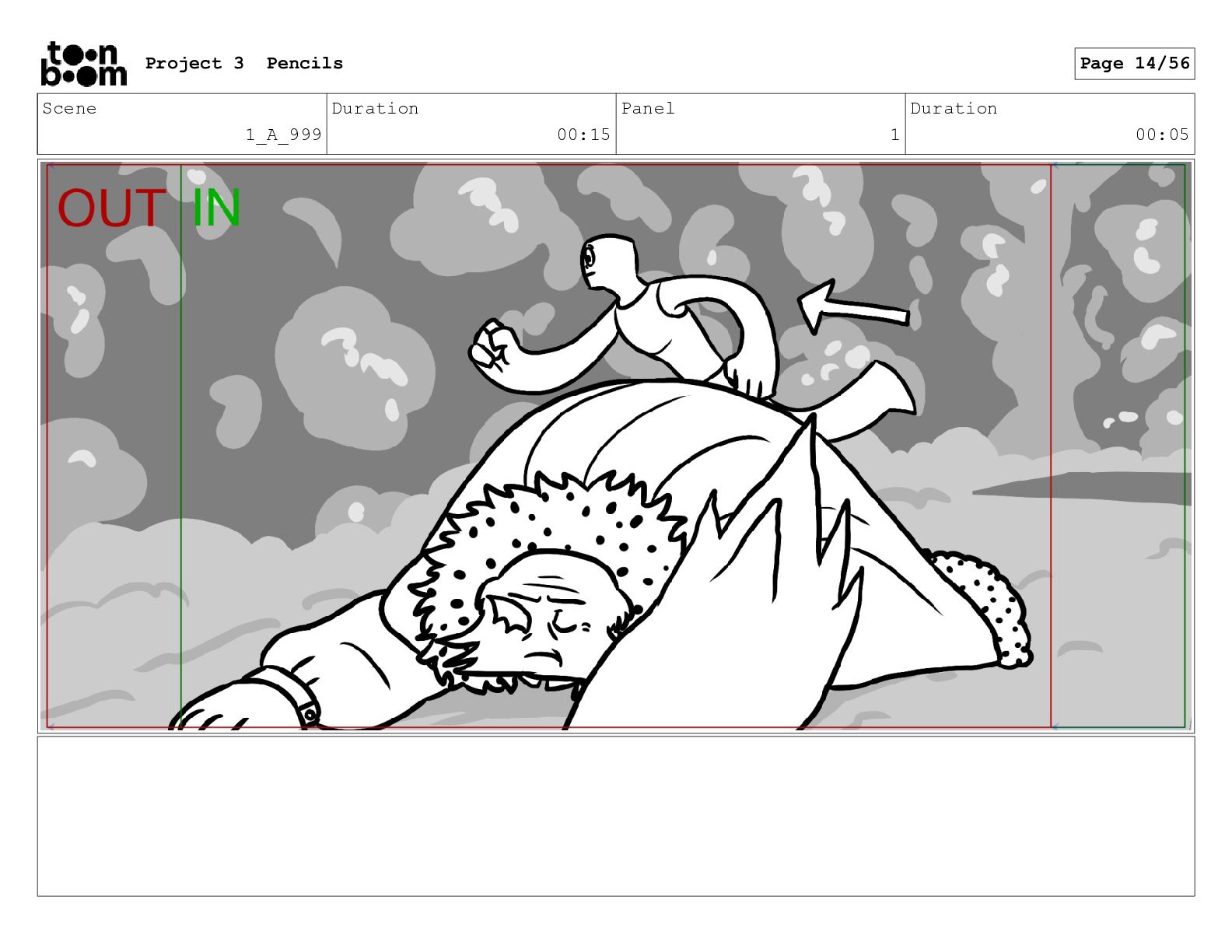
Task: Click the 'Scene' field label
Action: click(x=69, y=108)
